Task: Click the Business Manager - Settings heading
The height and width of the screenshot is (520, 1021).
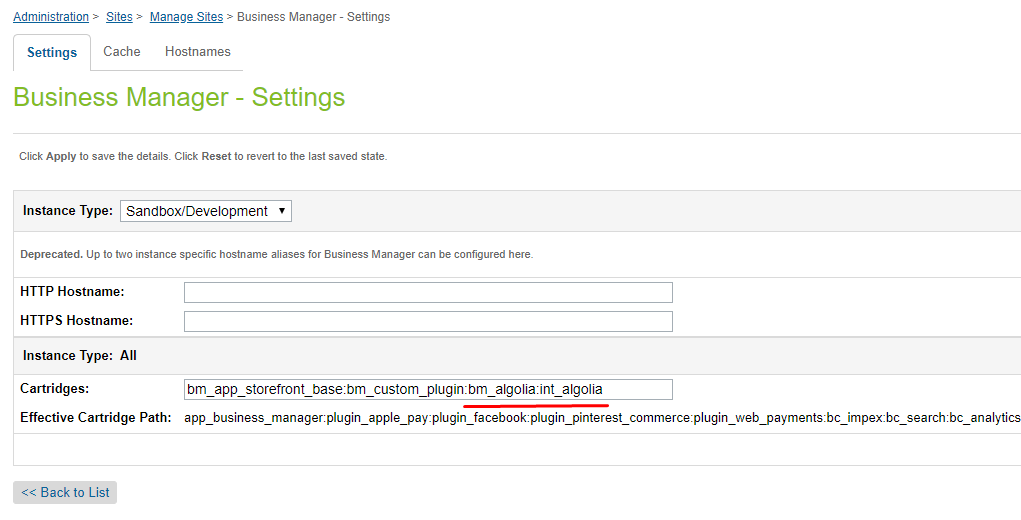Action: point(179,98)
